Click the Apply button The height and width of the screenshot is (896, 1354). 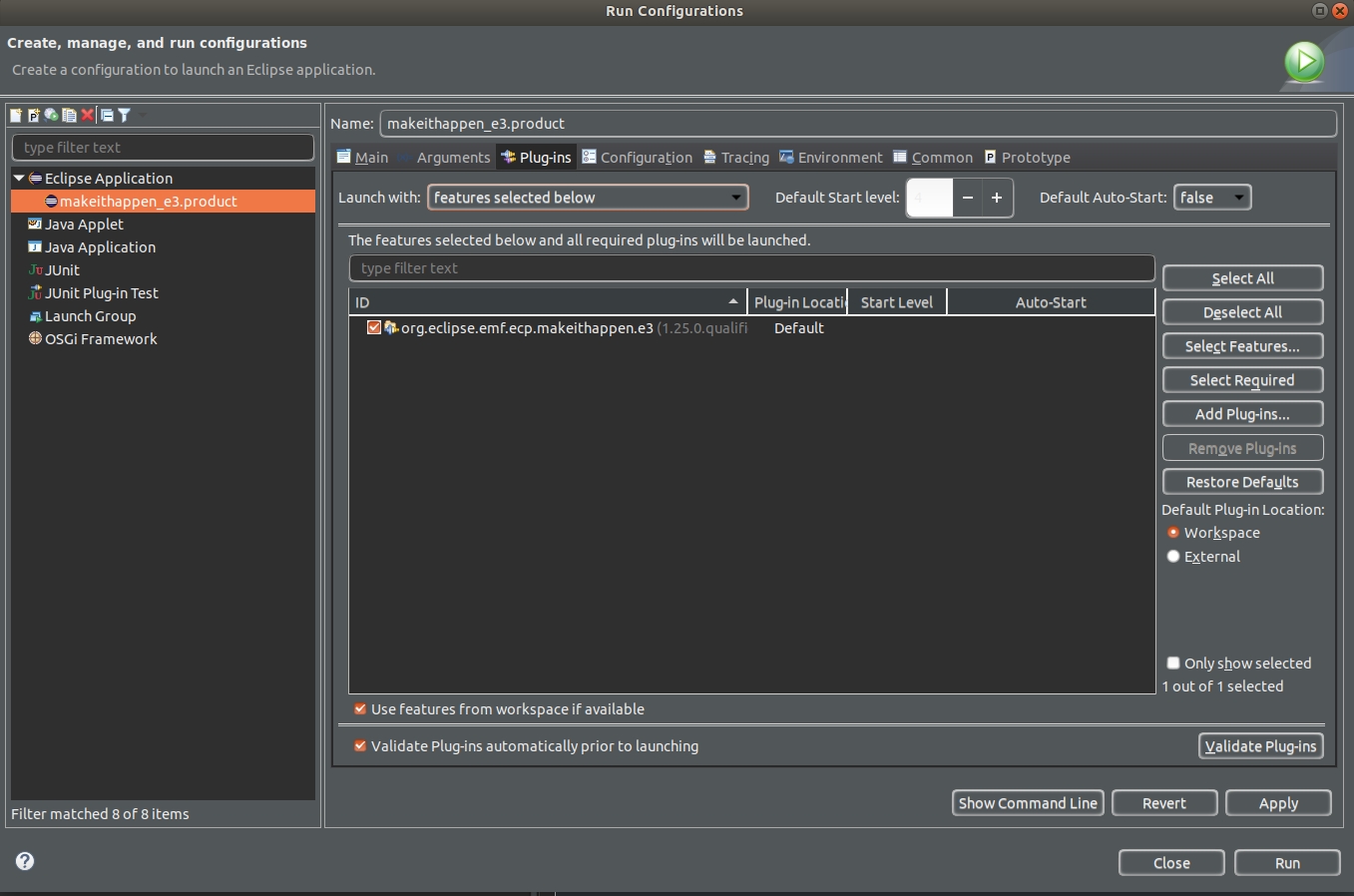pyautogui.click(x=1278, y=803)
